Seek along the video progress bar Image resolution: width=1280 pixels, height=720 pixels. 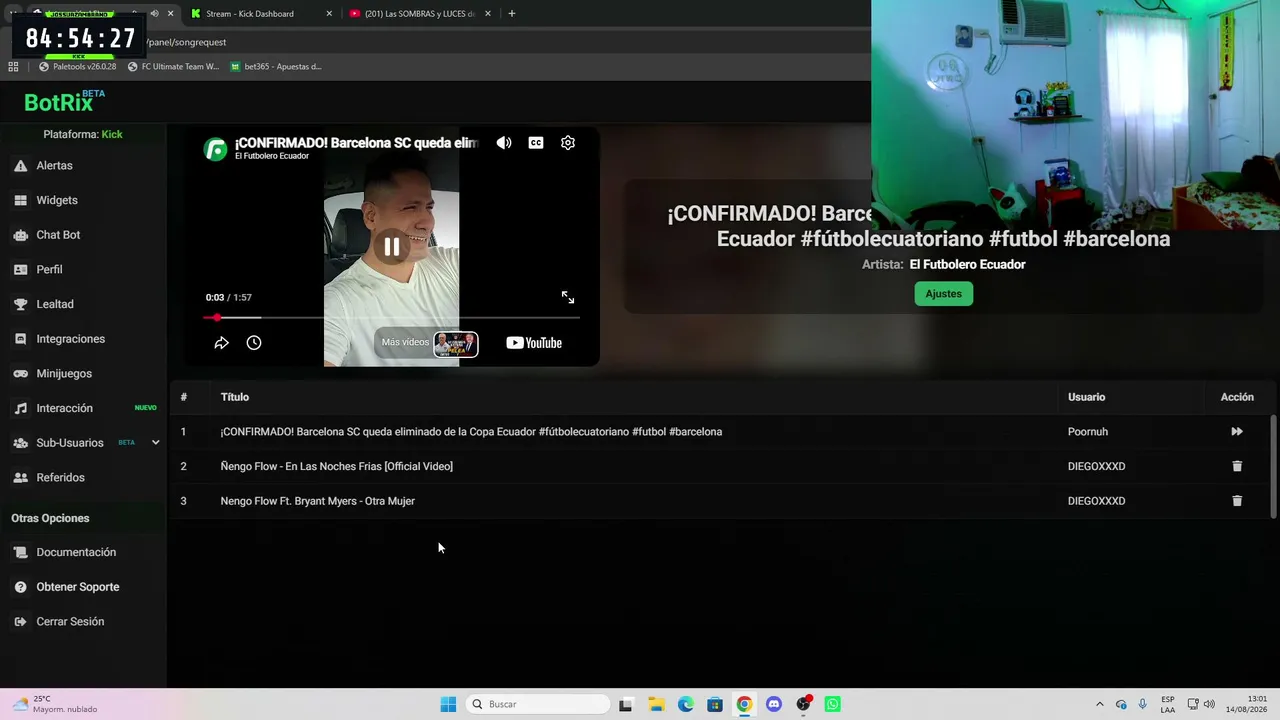(x=392, y=318)
